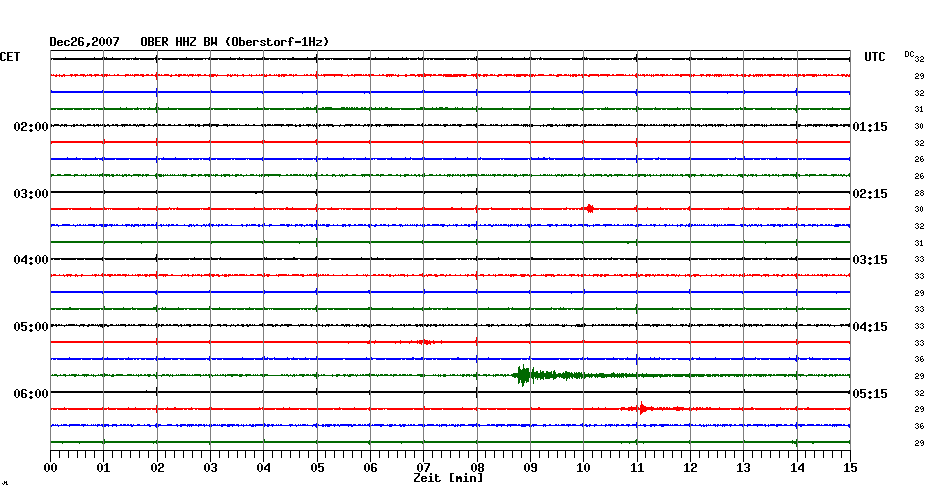Select minute label 04 on the time axis
This screenshot has height=494, width=930.
click(x=264, y=468)
